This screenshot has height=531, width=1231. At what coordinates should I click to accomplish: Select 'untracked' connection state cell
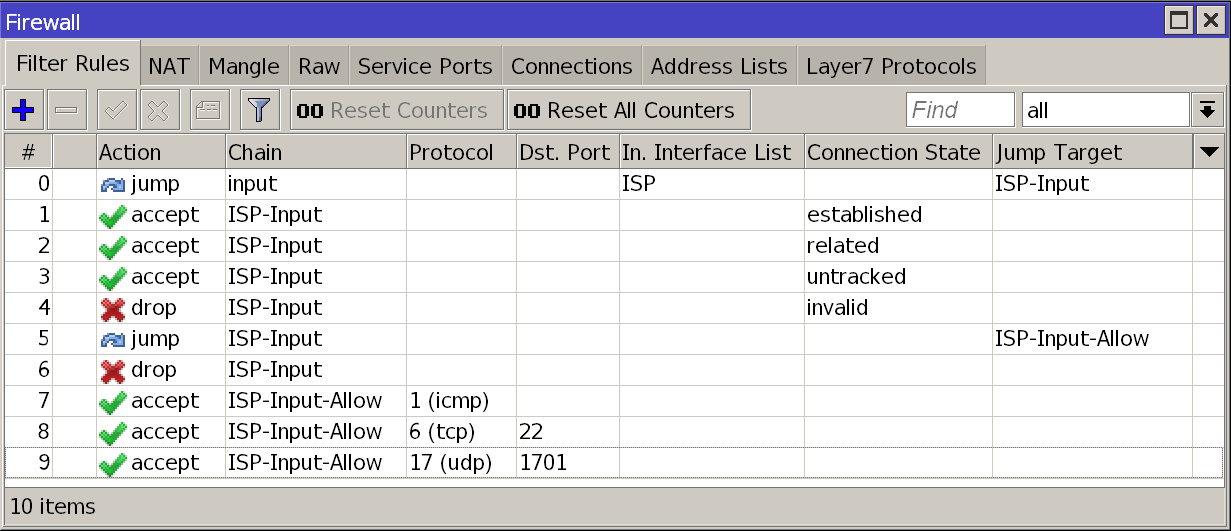[898, 277]
